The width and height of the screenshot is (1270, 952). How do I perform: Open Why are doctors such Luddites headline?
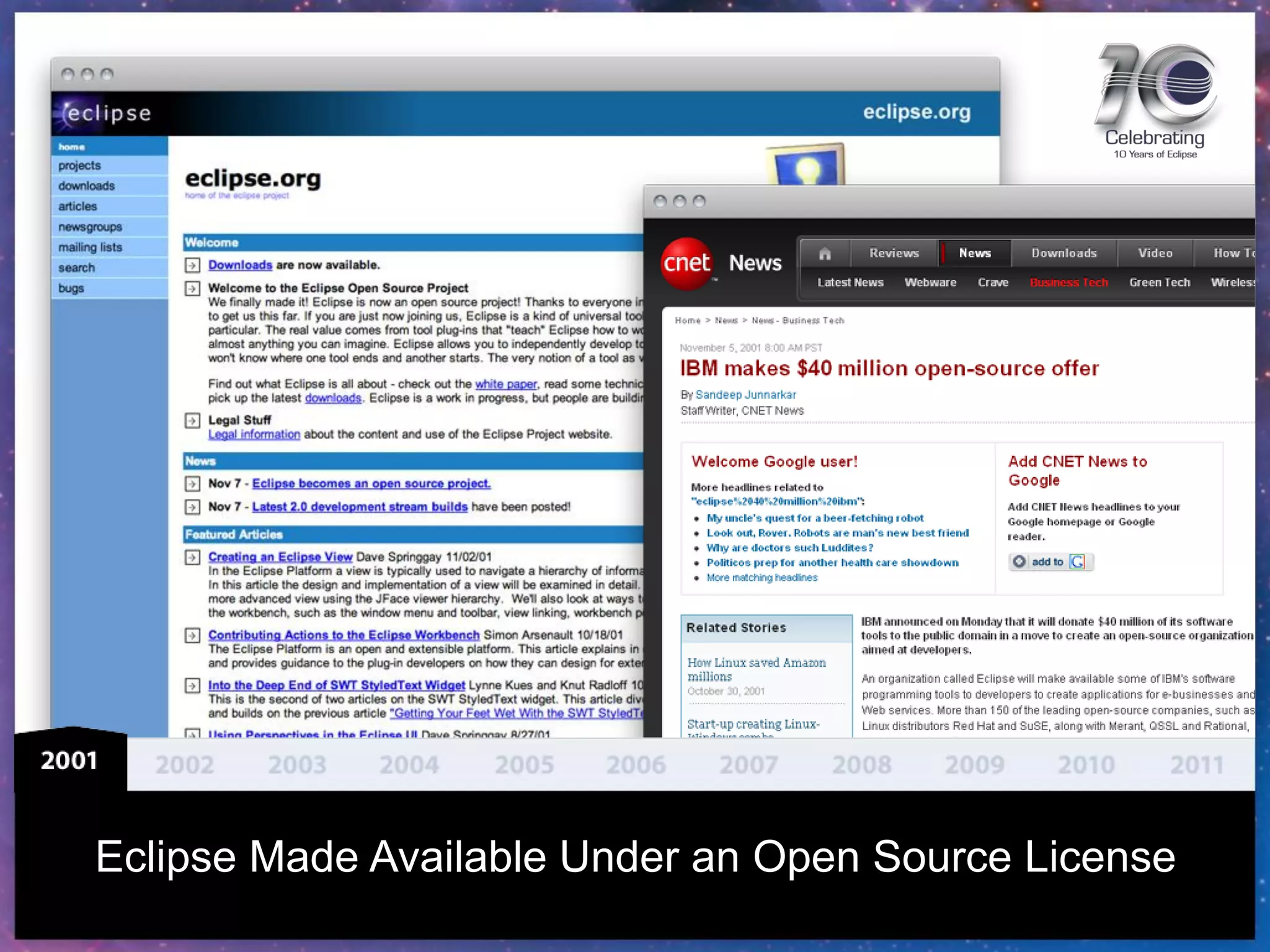pyautogui.click(x=789, y=548)
